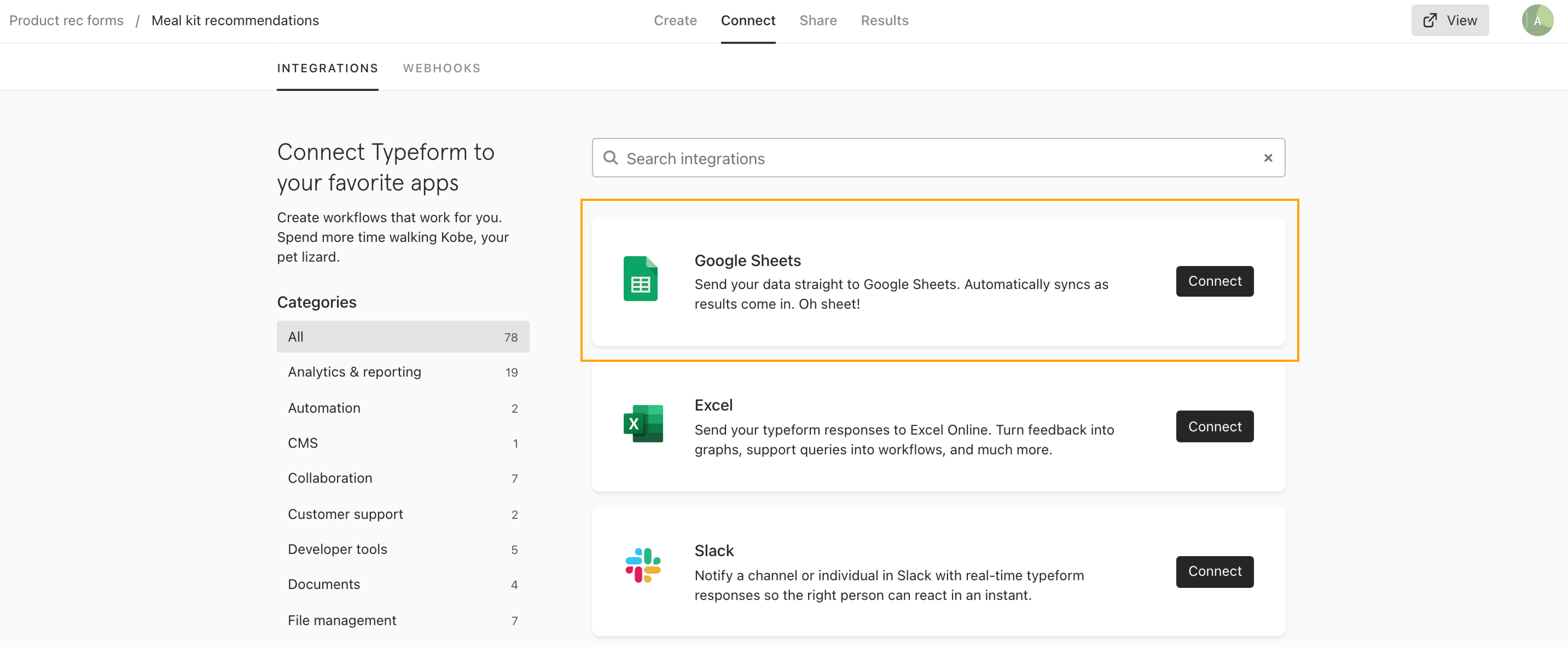Click the Meal kit recommendations title
1568x647 pixels.
coord(235,21)
